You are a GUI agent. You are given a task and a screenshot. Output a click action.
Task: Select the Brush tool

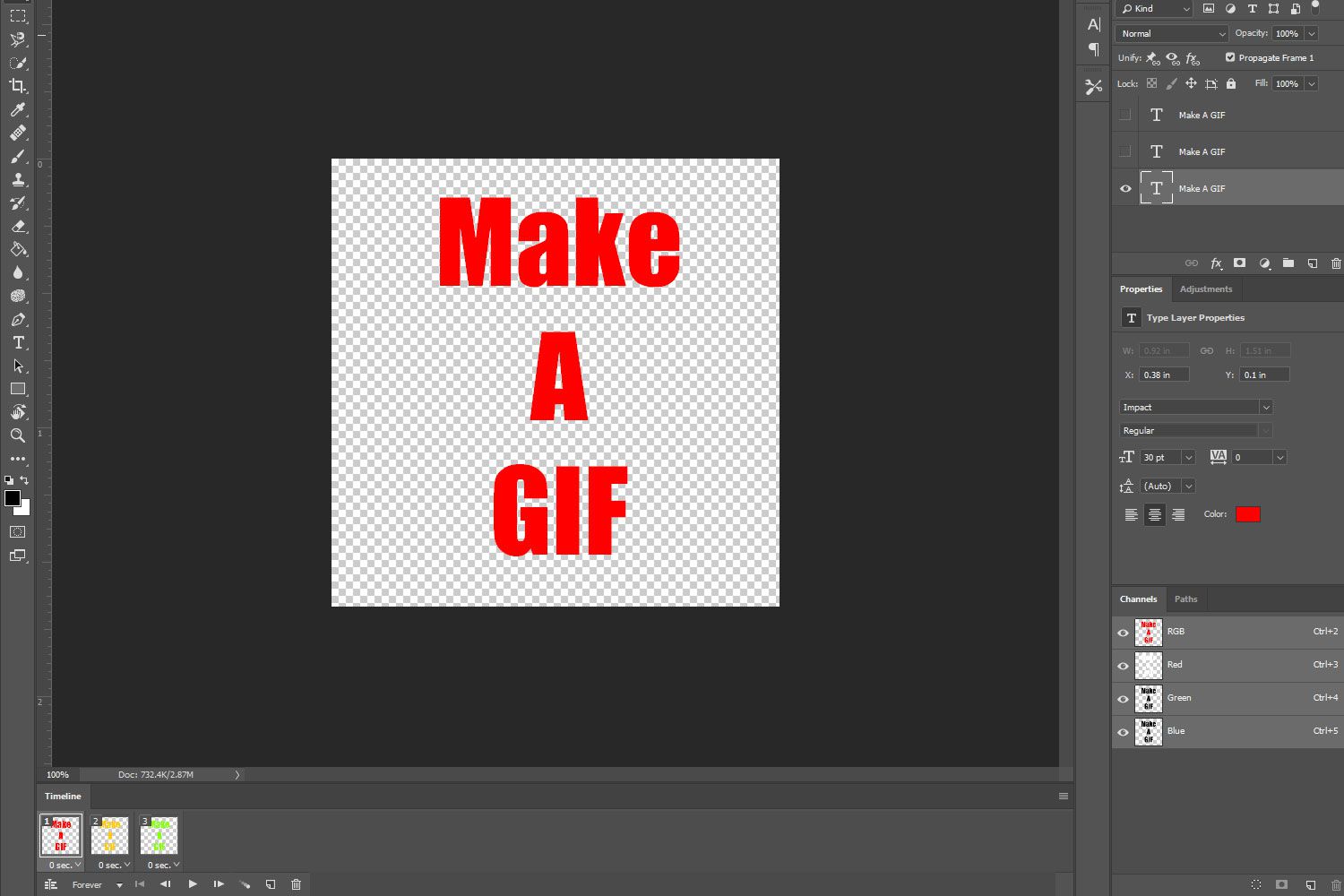tap(18, 156)
